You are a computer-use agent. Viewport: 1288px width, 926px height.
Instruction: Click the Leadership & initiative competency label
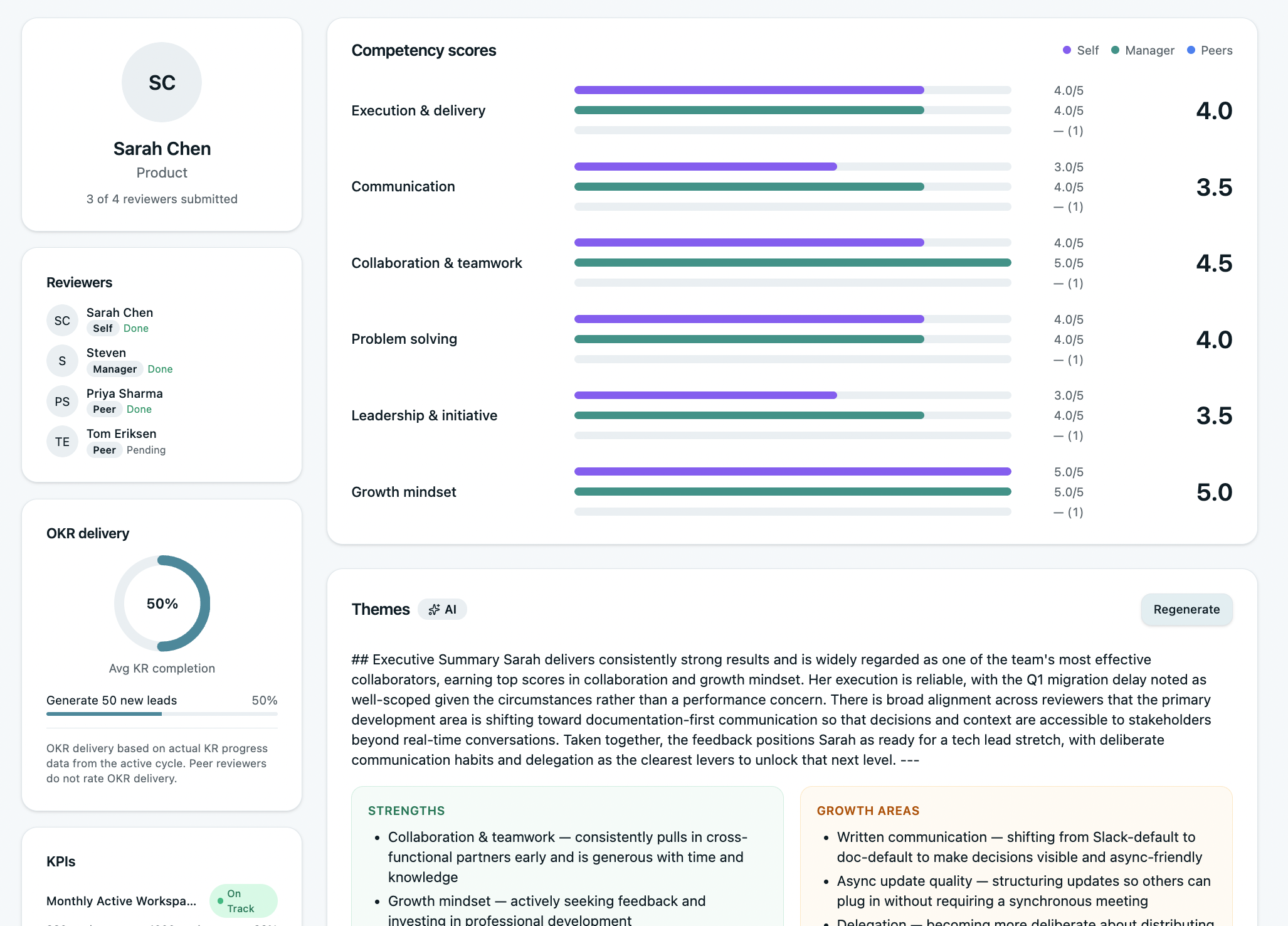point(424,415)
